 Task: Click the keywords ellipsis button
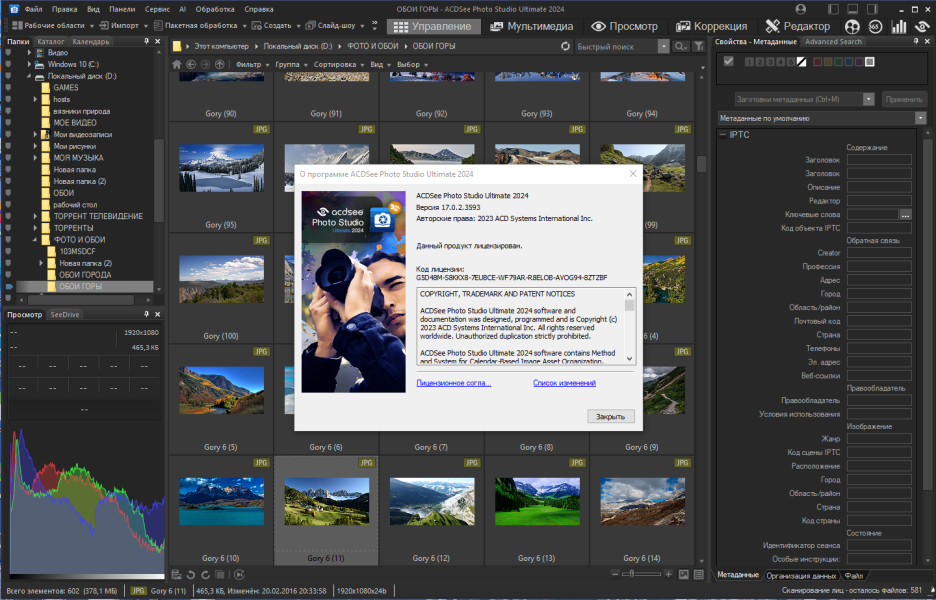(906, 214)
